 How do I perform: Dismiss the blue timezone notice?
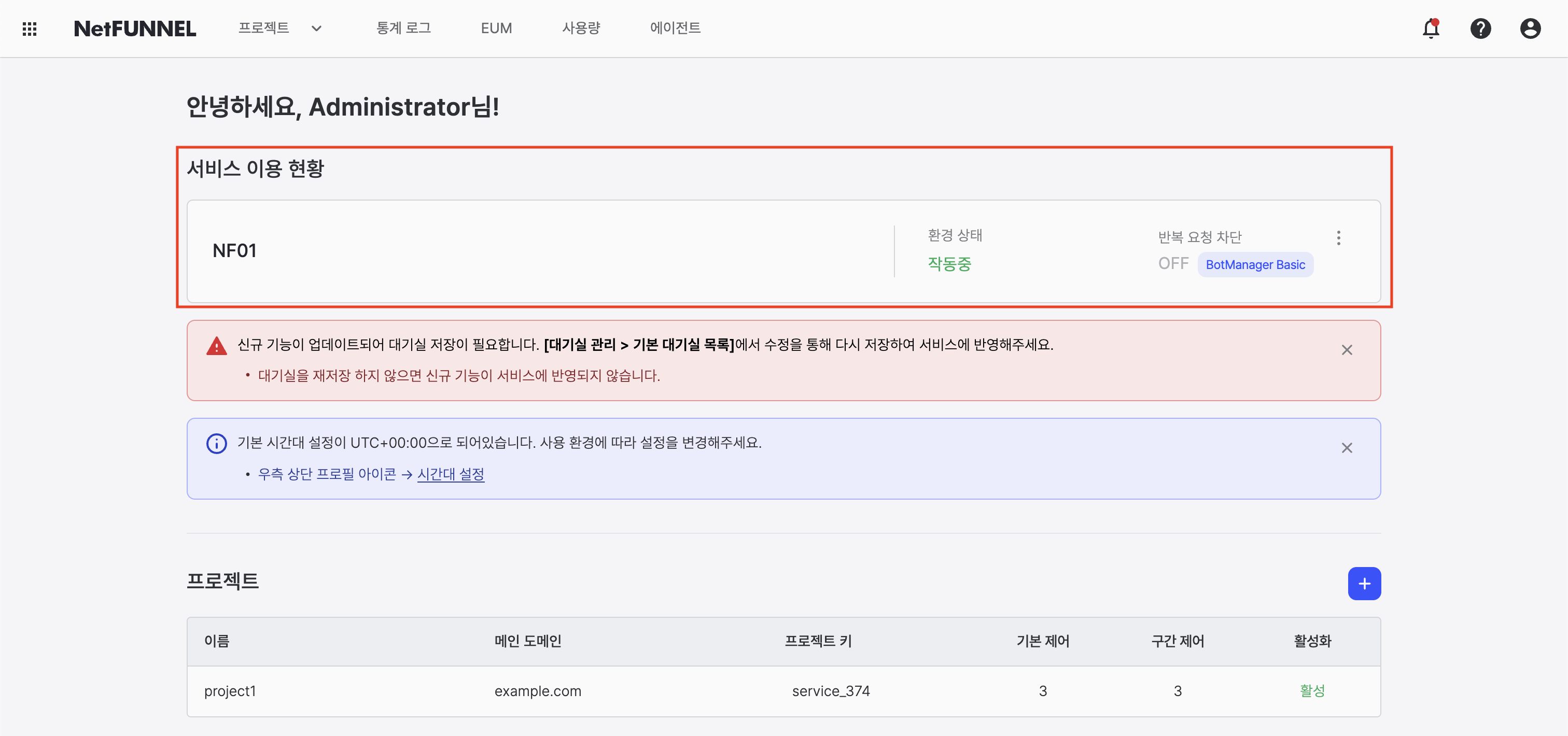click(1347, 448)
